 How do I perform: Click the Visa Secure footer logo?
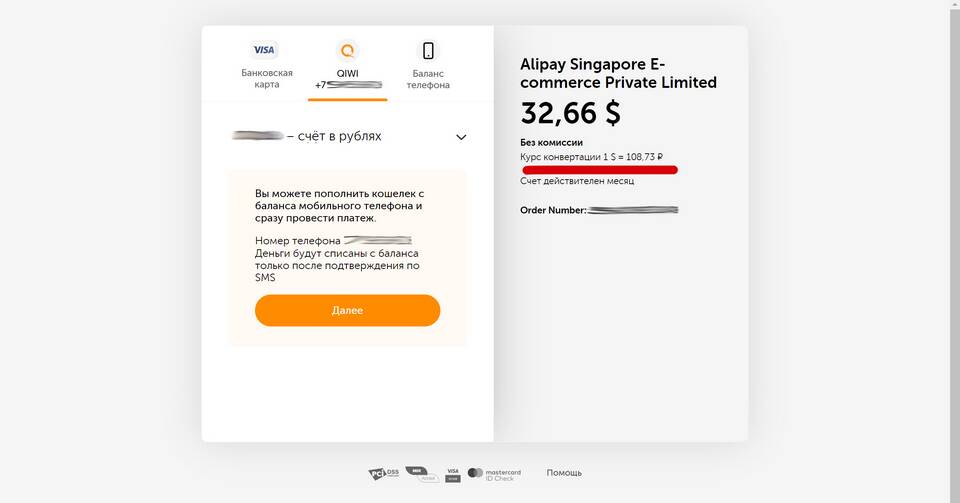[x=452, y=475]
